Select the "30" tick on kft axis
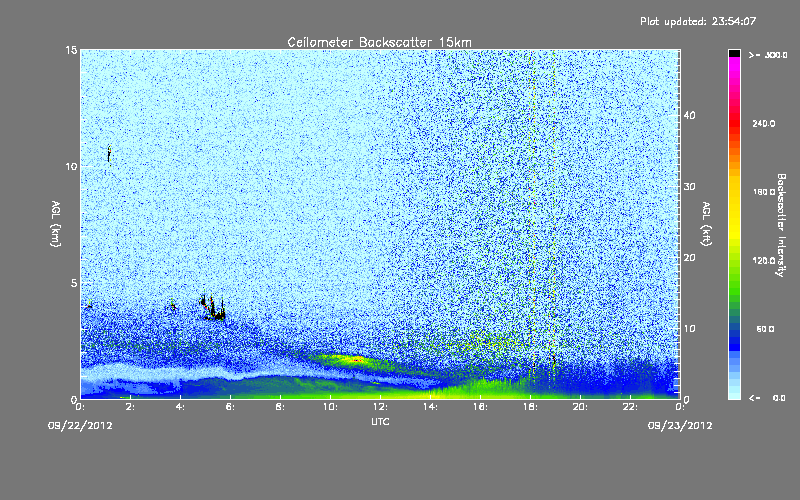The image size is (800, 500). (x=689, y=187)
